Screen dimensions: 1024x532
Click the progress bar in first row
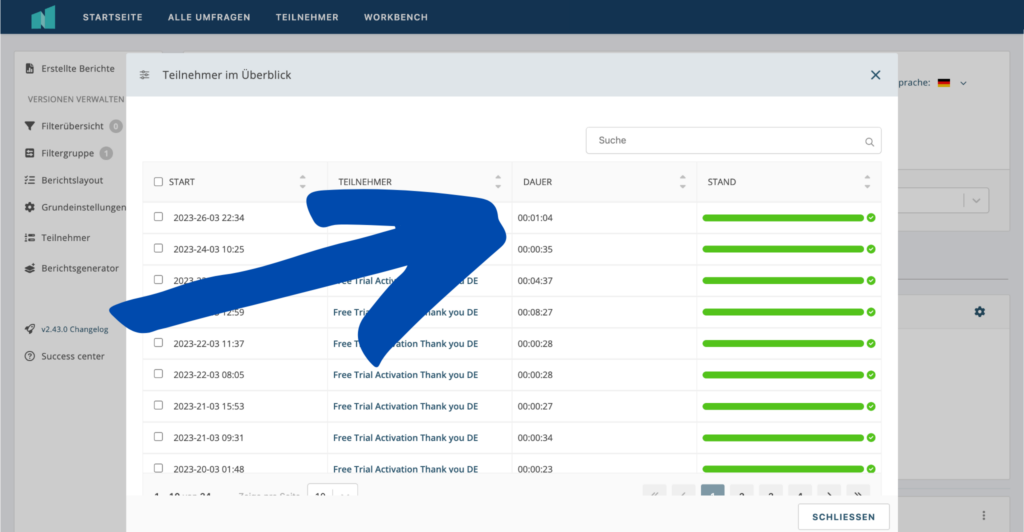(783, 217)
